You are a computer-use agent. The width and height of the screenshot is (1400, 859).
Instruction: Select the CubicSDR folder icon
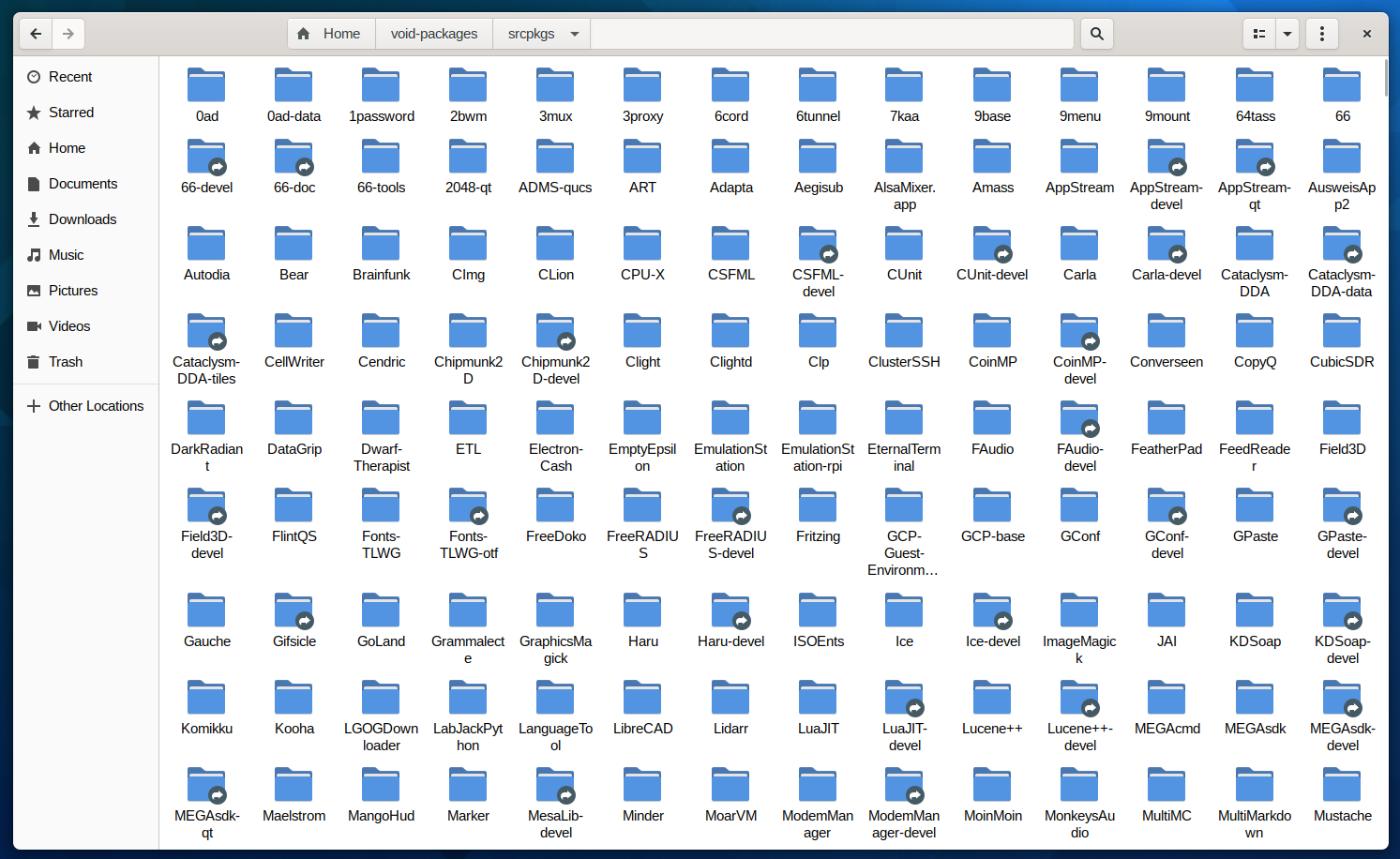[1342, 330]
